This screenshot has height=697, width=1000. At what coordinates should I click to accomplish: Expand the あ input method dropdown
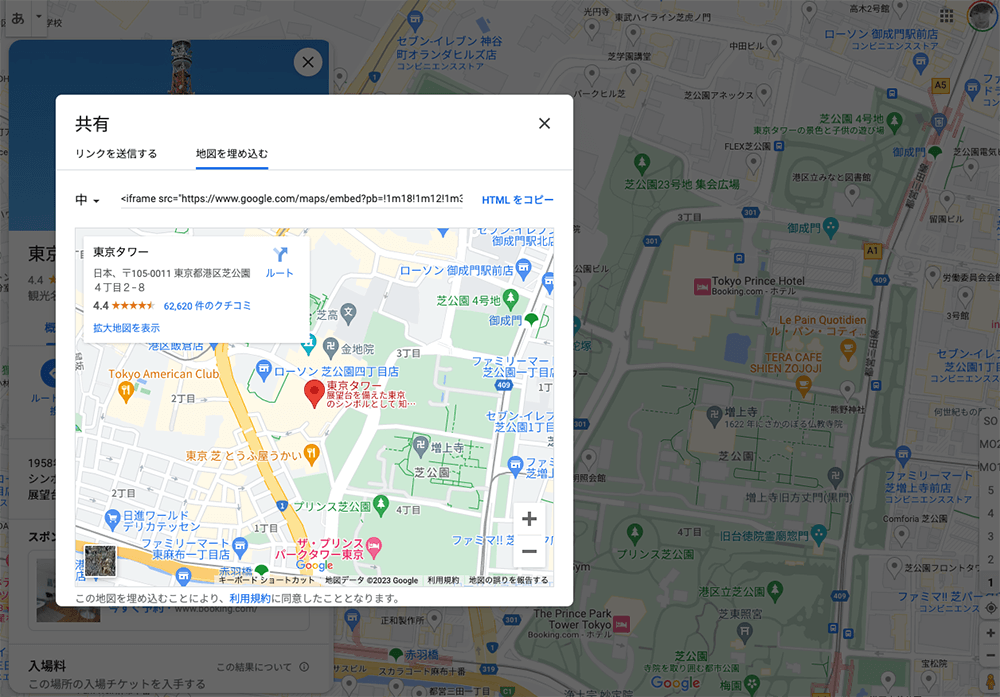(39, 18)
